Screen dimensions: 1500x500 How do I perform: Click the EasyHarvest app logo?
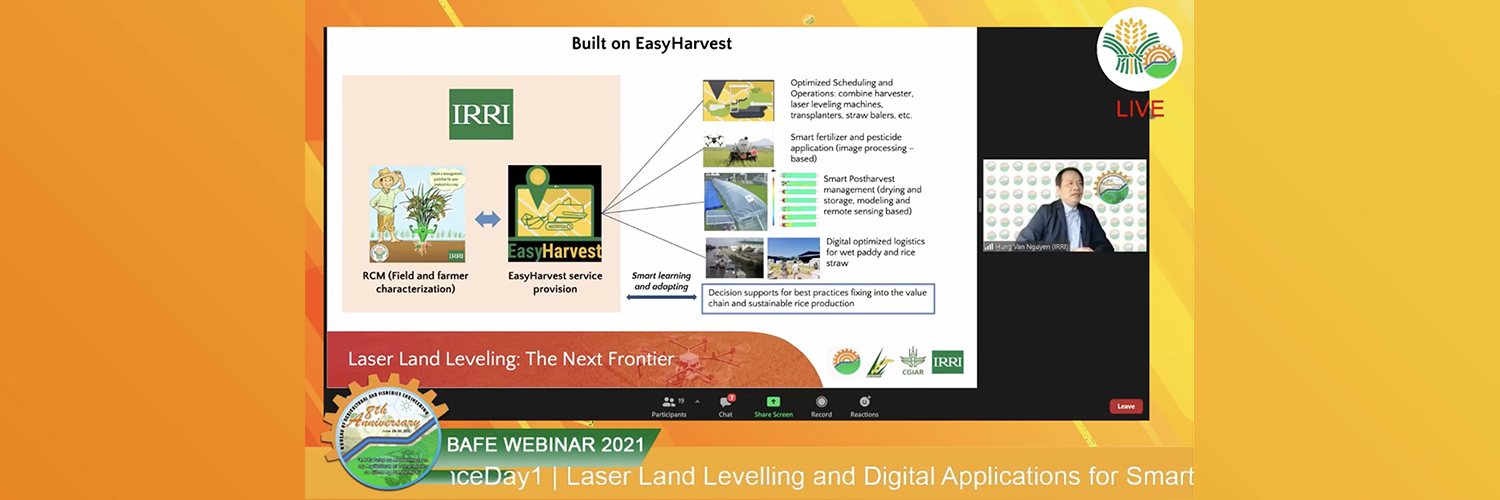[555, 213]
